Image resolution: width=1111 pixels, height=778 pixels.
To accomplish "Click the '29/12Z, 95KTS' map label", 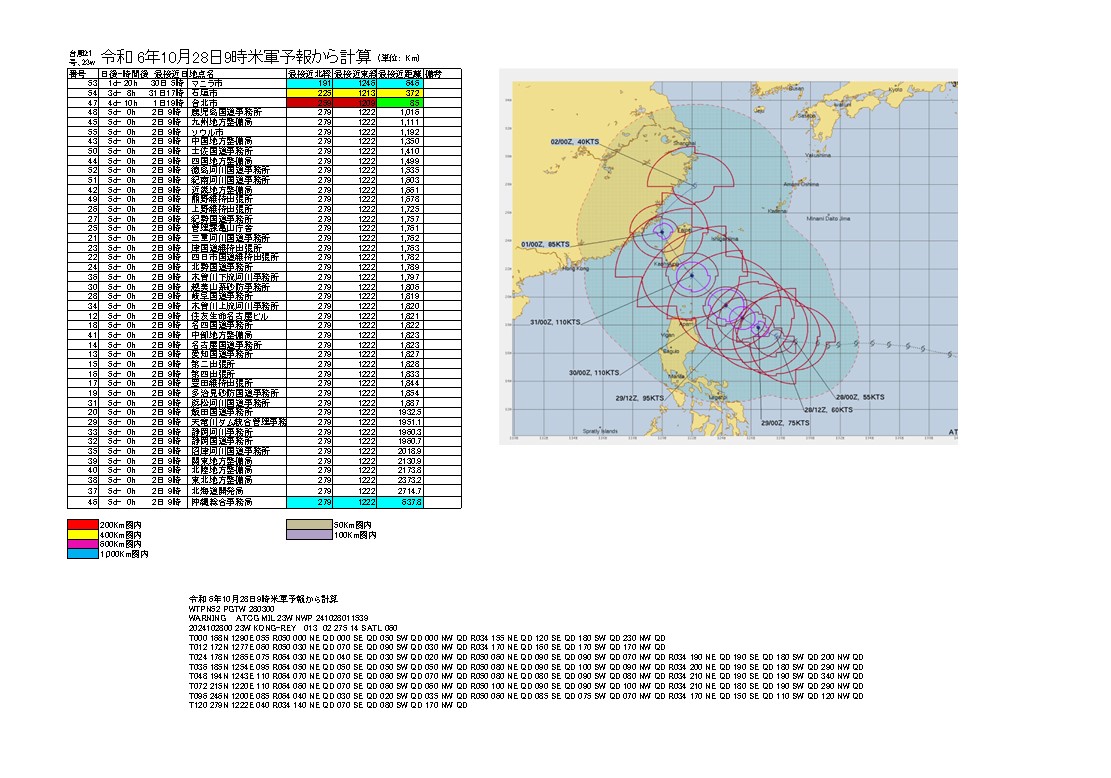I will click(x=640, y=398).
